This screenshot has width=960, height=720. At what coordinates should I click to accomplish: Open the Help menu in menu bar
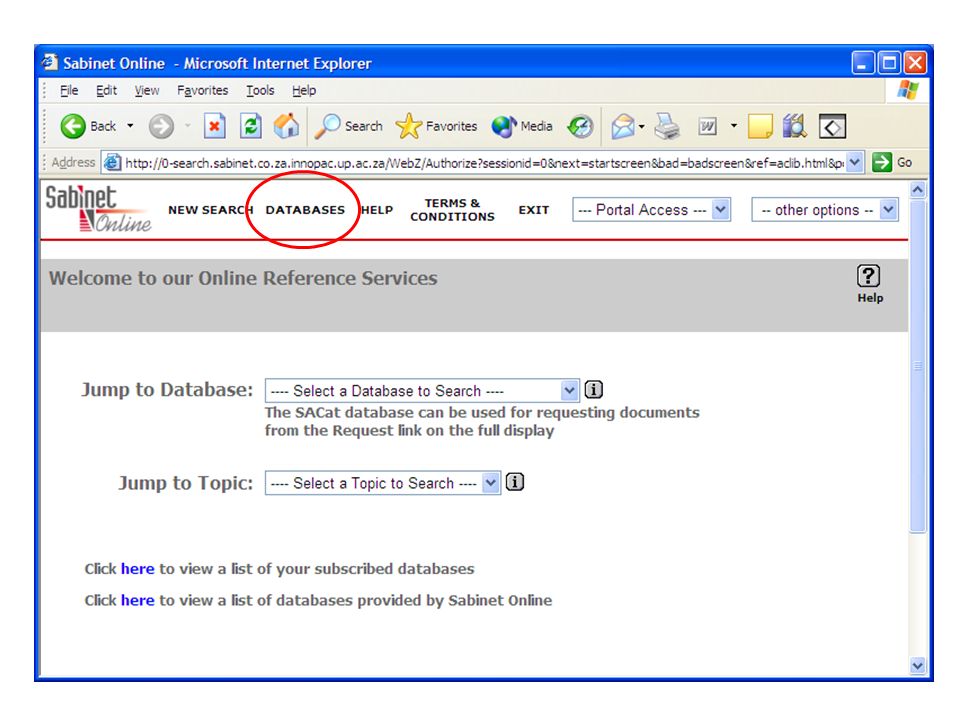[x=304, y=91]
